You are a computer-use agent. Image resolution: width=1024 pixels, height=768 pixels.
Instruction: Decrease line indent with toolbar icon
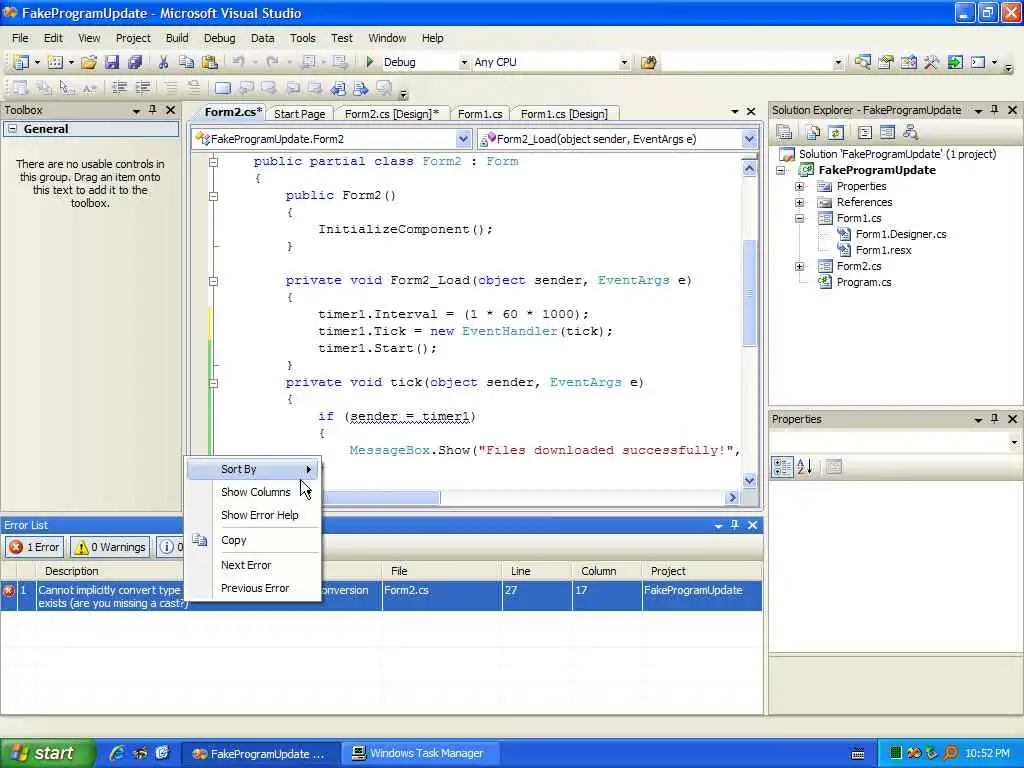tap(119, 87)
